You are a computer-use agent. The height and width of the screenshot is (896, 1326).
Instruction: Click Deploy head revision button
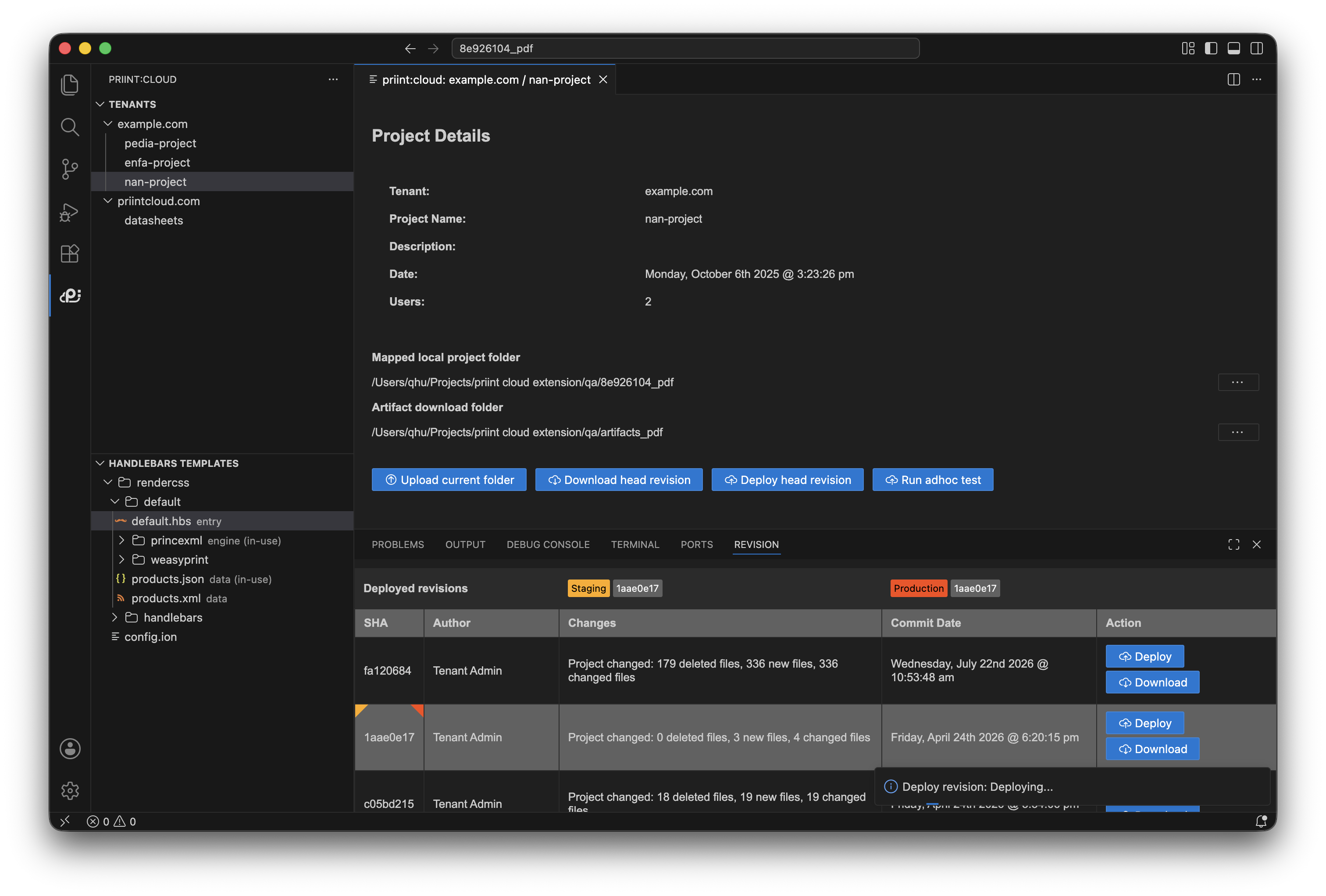(x=788, y=480)
